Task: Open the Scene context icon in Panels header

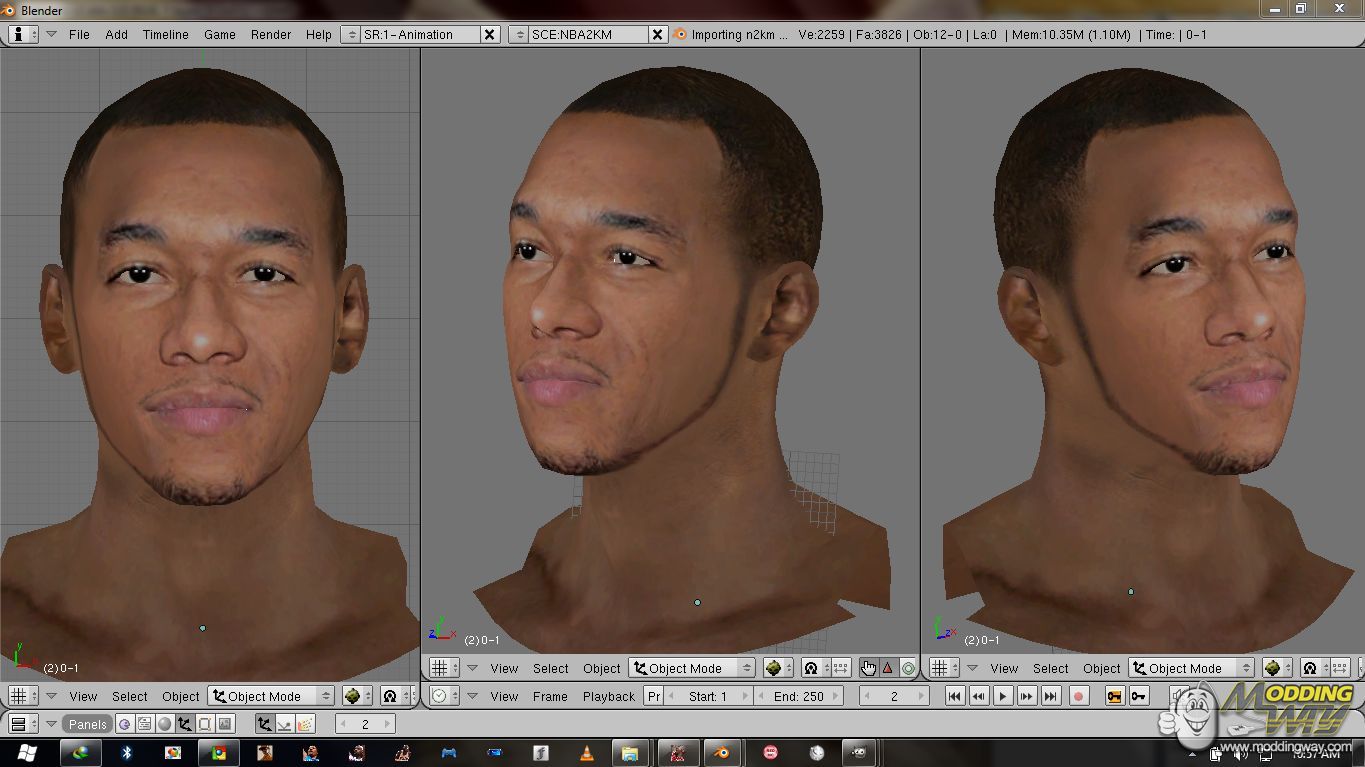Action: [x=224, y=724]
